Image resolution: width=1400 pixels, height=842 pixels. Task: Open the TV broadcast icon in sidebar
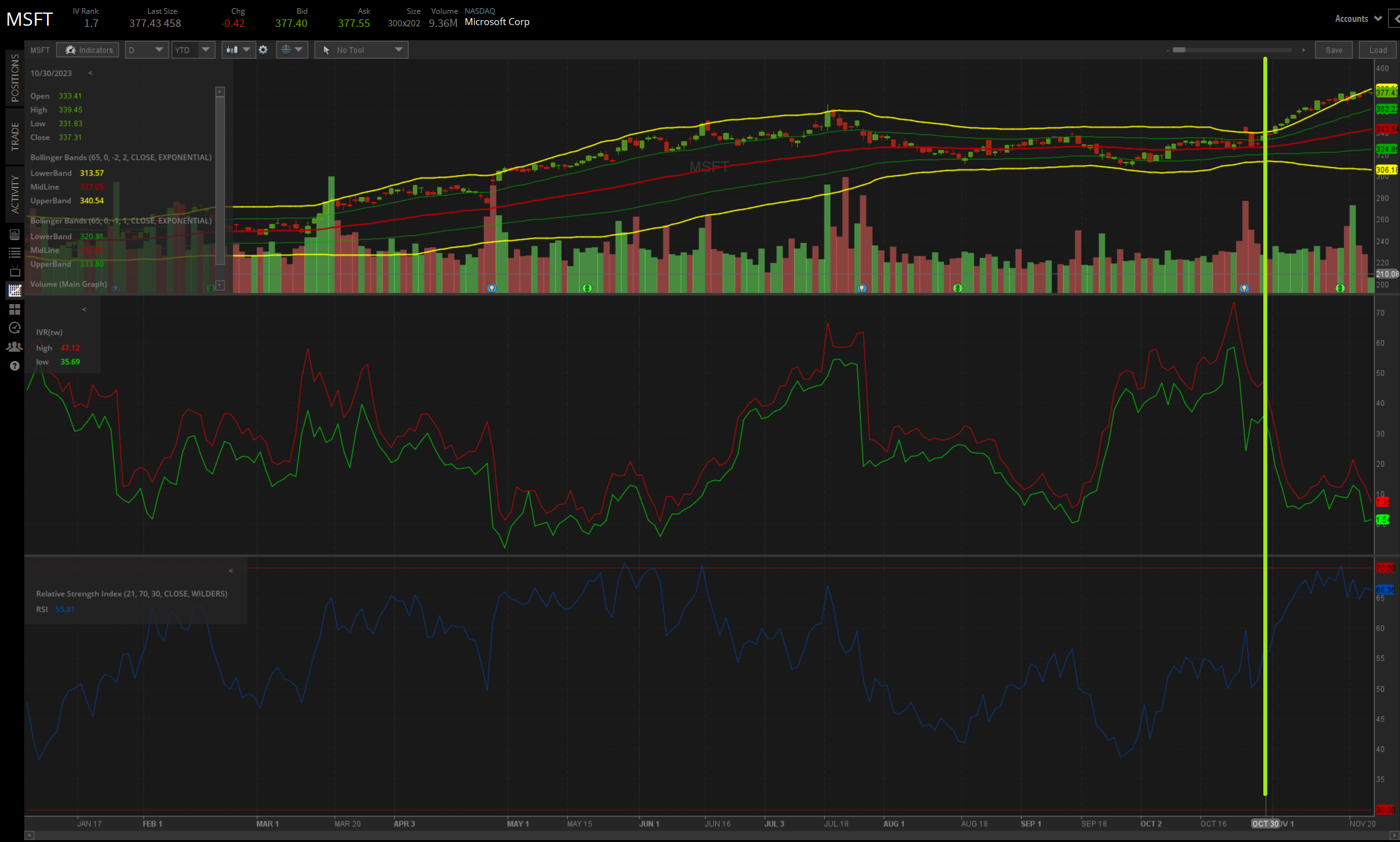(x=14, y=271)
